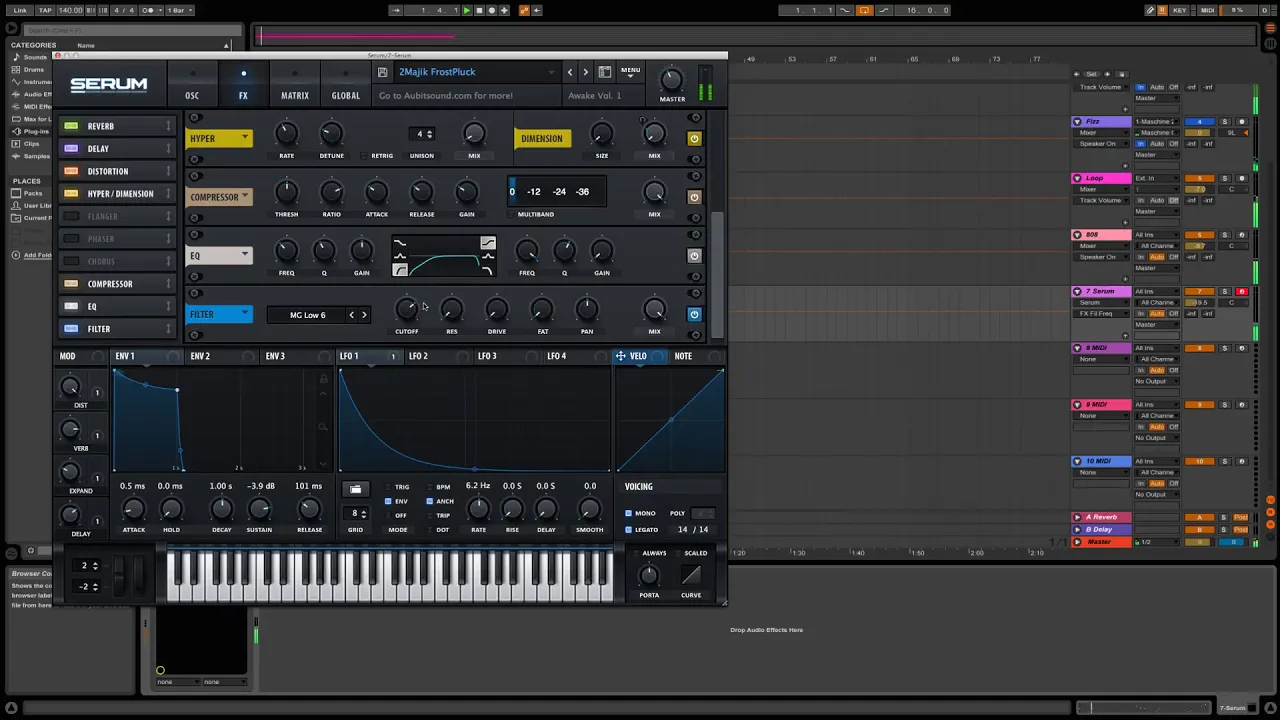Solo the Fizz track

(x=1224, y=122)
